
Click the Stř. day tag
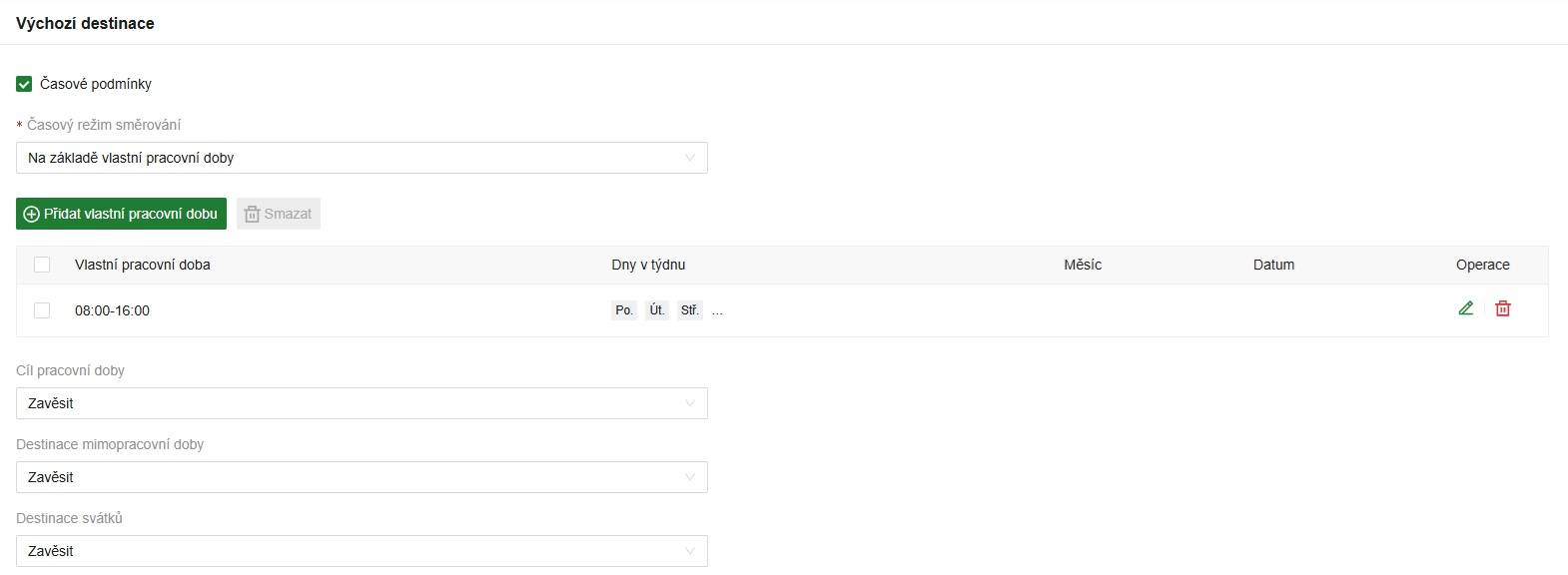[690, 310]
